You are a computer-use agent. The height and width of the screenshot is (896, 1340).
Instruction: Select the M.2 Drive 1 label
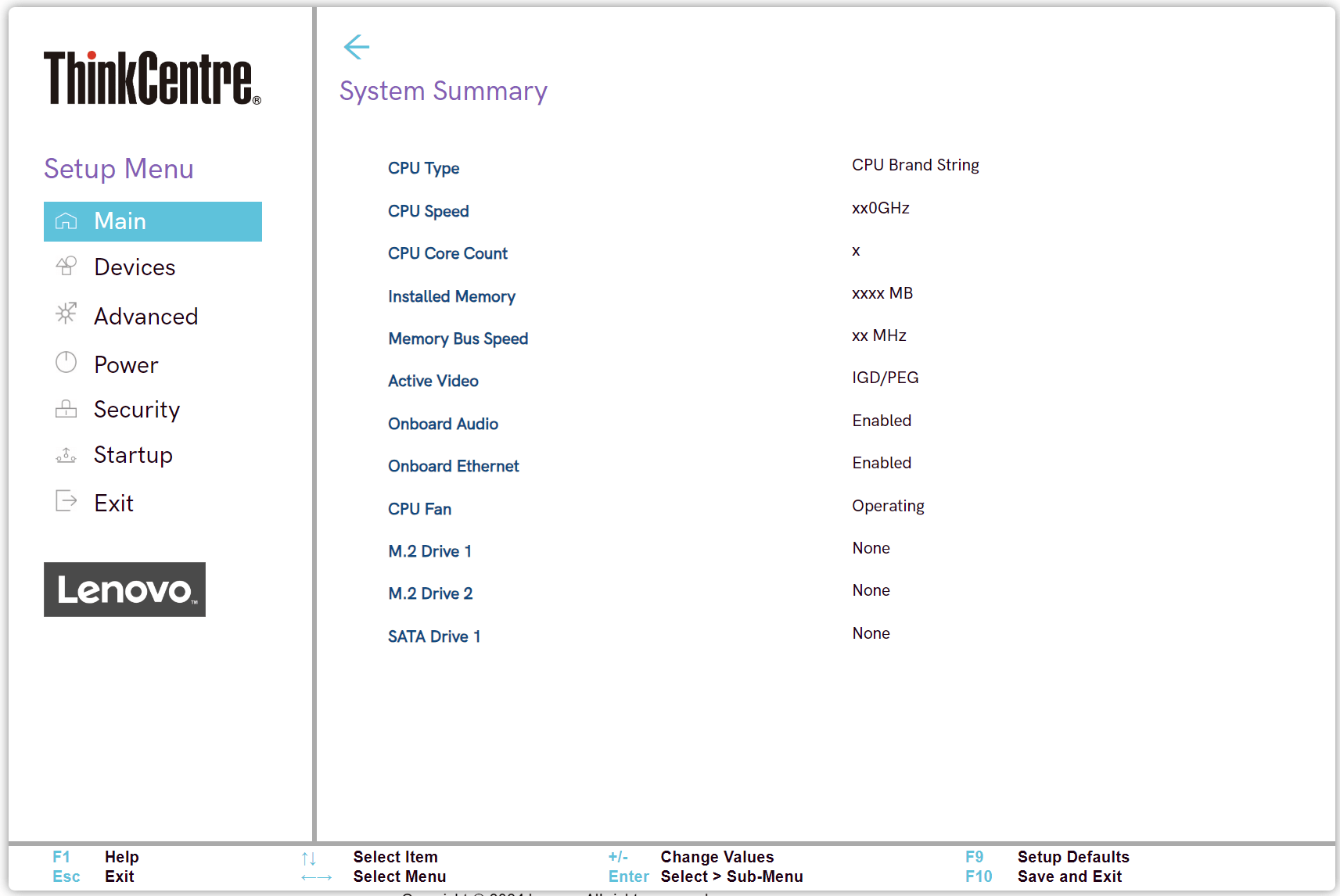coord(429,551)
